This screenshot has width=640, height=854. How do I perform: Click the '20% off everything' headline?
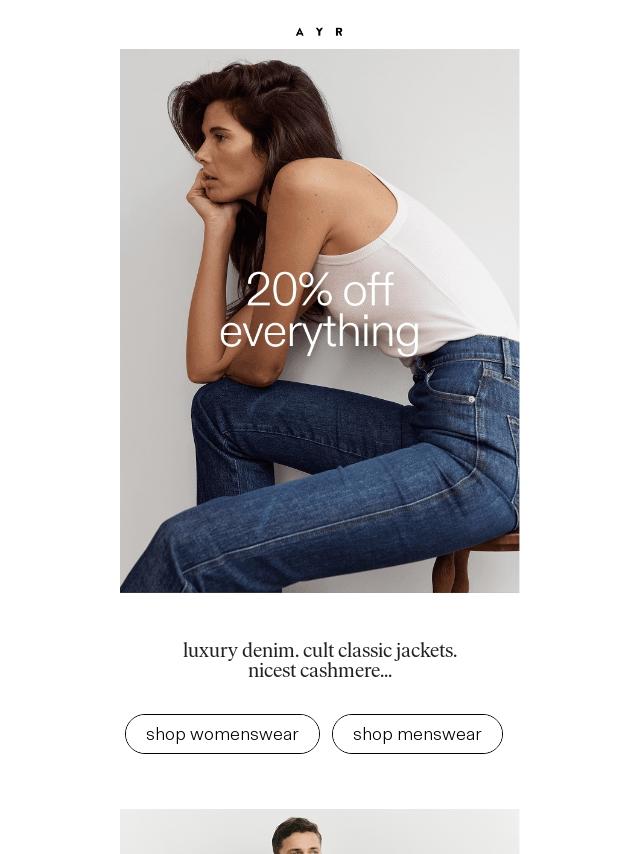(320, 311)
